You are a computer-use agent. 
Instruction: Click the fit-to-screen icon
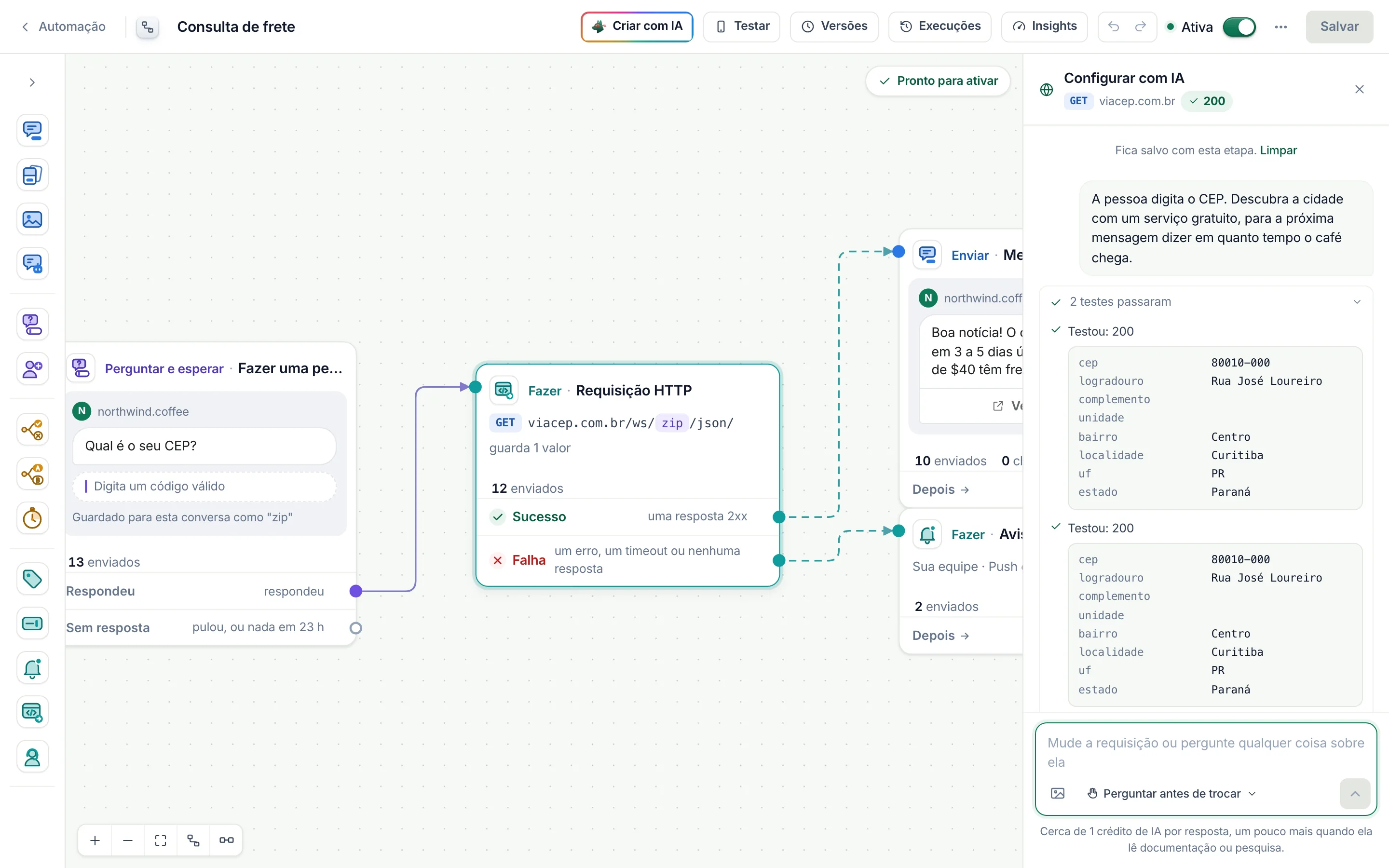[x=161, y=841]
